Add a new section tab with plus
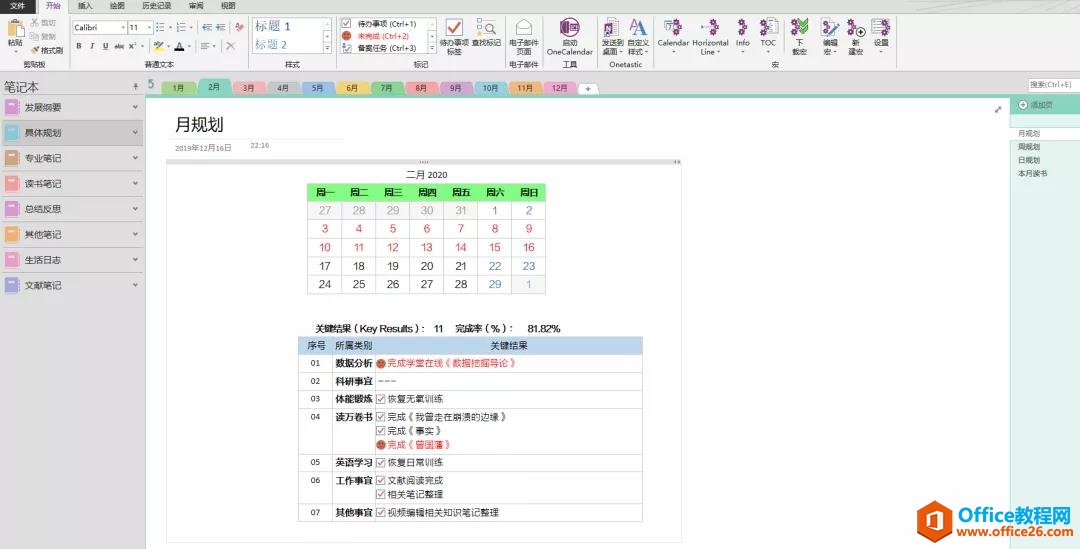1080x549 pixels. coord(588,89)
